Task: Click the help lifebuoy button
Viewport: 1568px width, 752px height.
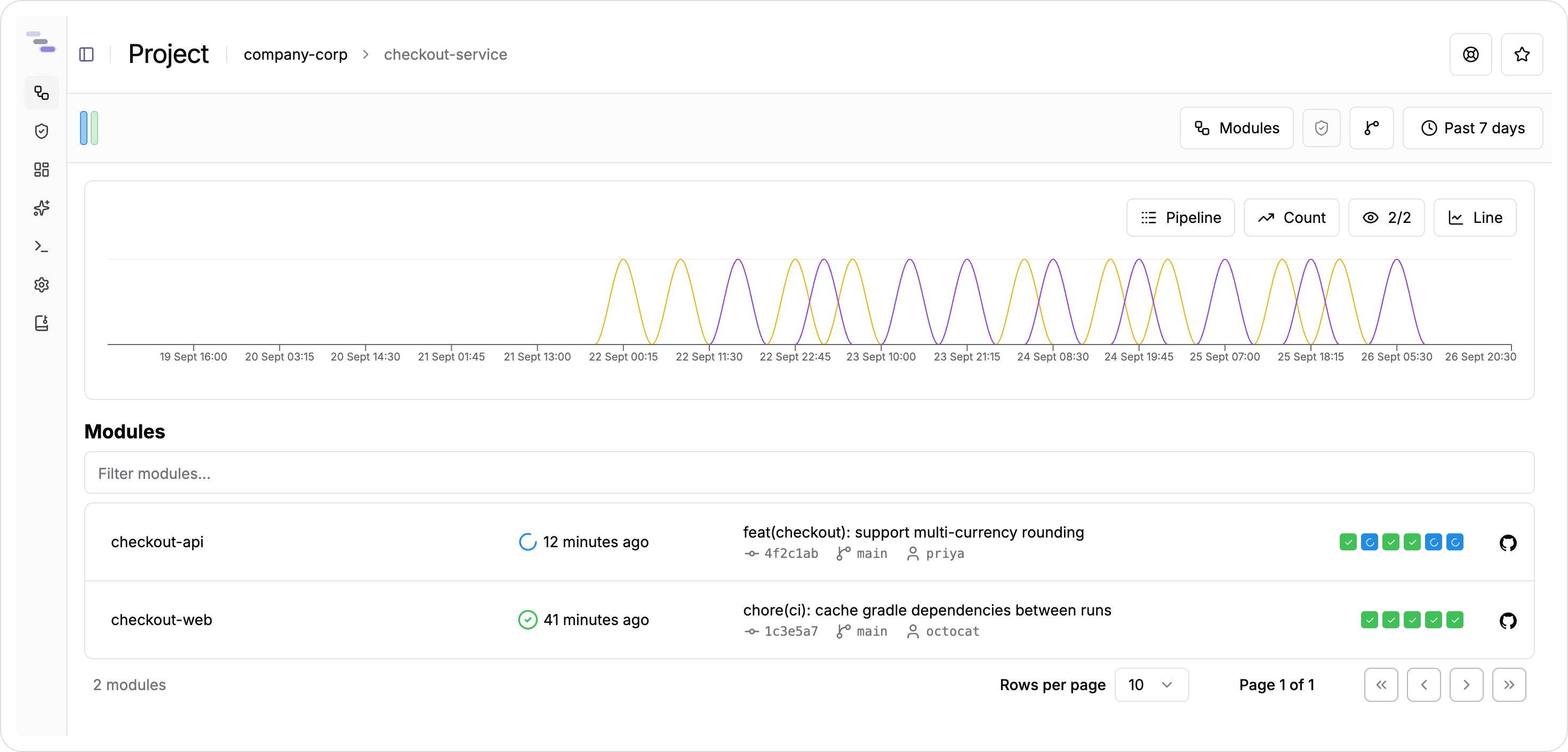Action: click(1470, 54)
